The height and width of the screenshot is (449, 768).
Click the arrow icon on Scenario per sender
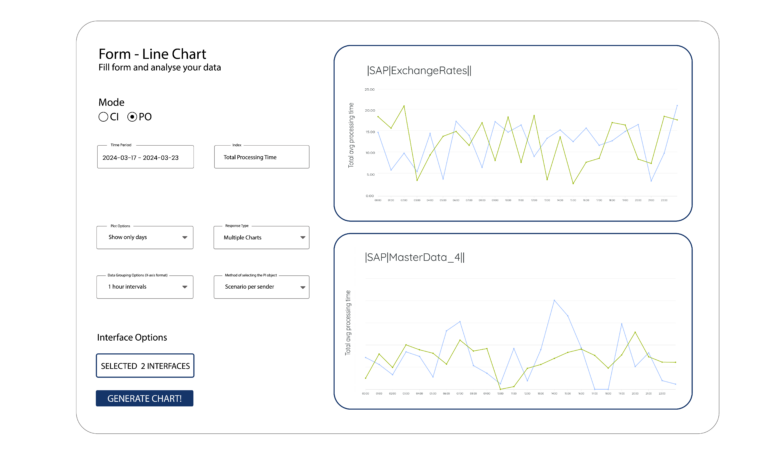pos(301,288)
